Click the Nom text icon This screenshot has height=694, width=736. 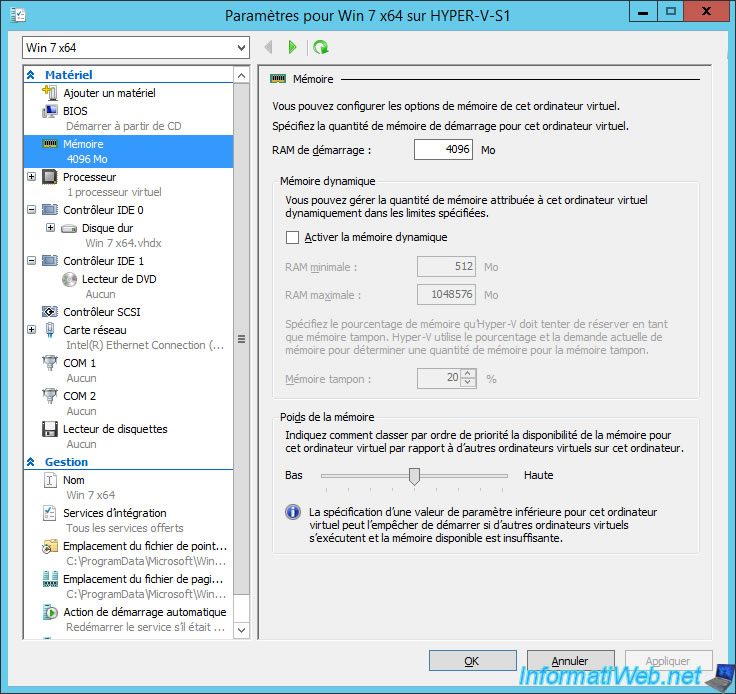click(50, 480)
